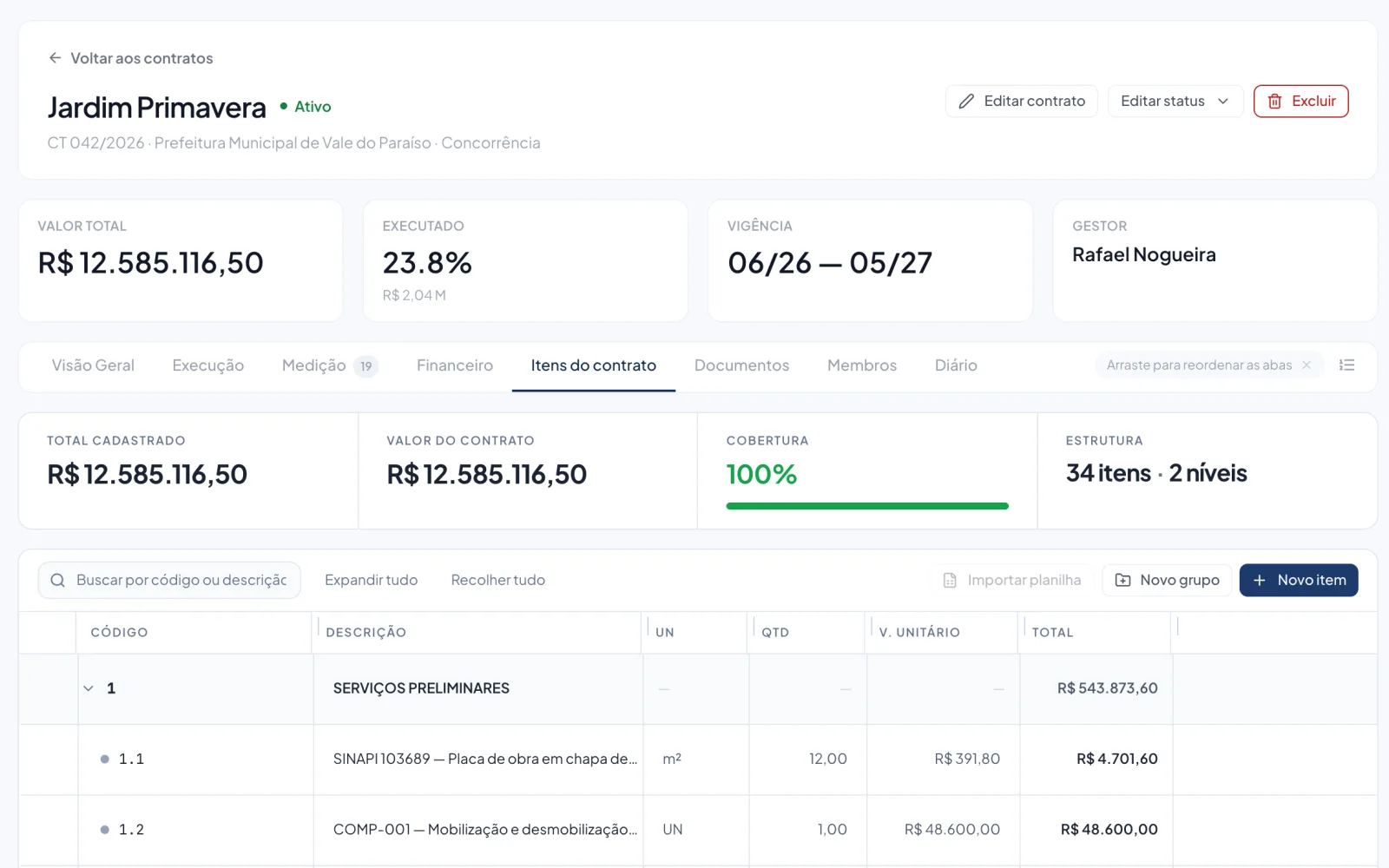The height and width of the screenshot is (868, 1389).
Task: Dismiss the reorder tabs hint with X
Action: [x=1307, y=365]
